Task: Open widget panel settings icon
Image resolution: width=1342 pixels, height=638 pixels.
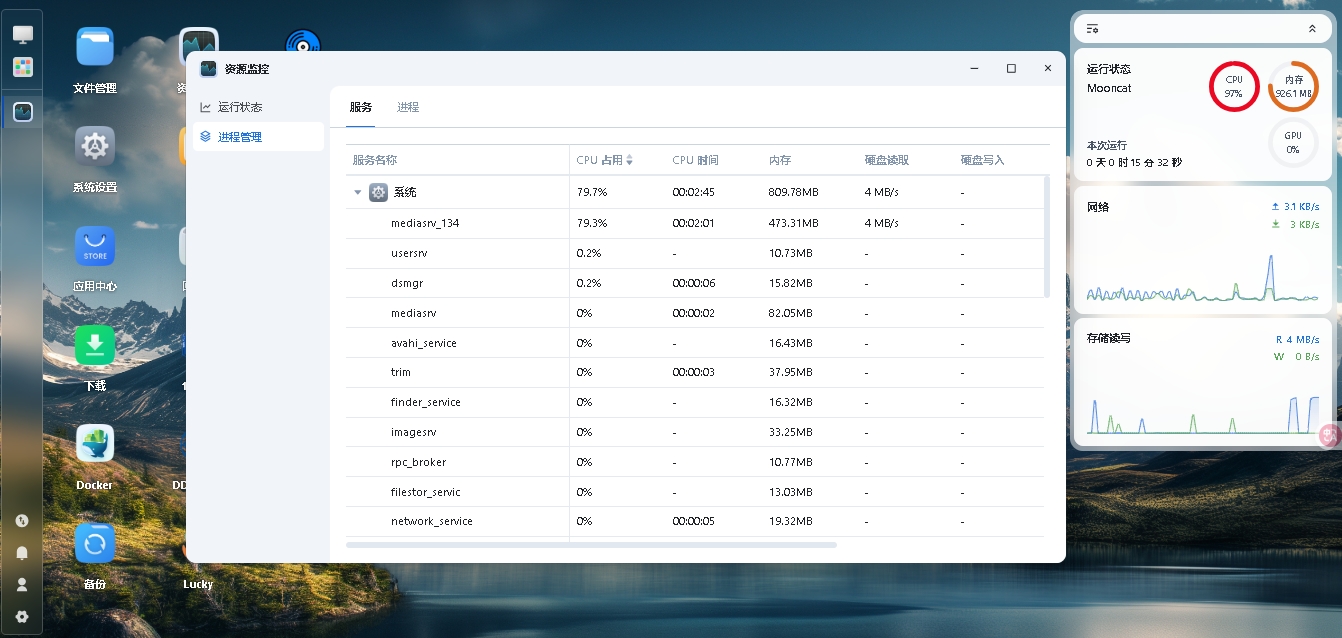Action: click(x=1093, y=29)
